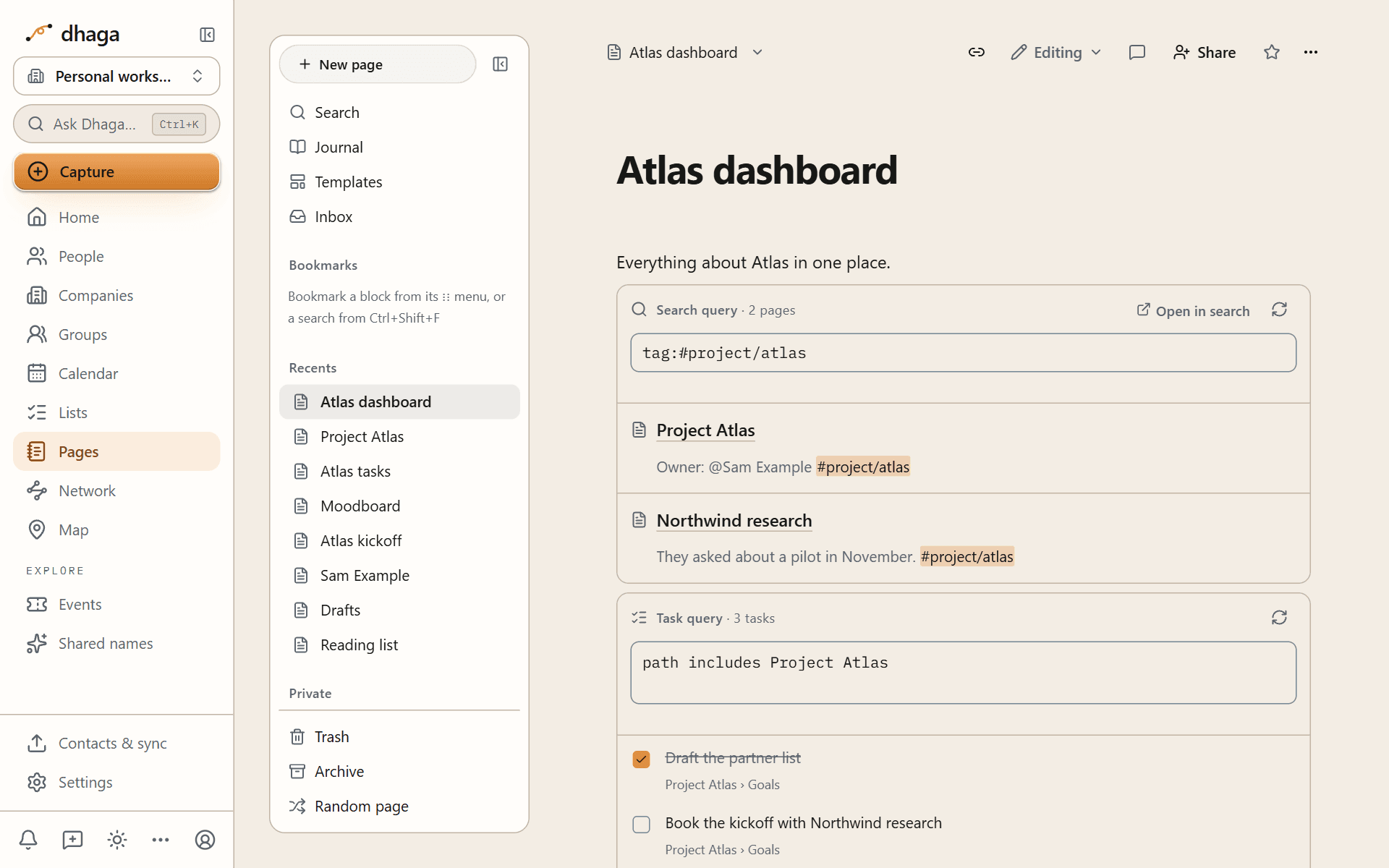1389x868 pixels.
Task: Star the Atlas dashboard page
Action: 1272,52
